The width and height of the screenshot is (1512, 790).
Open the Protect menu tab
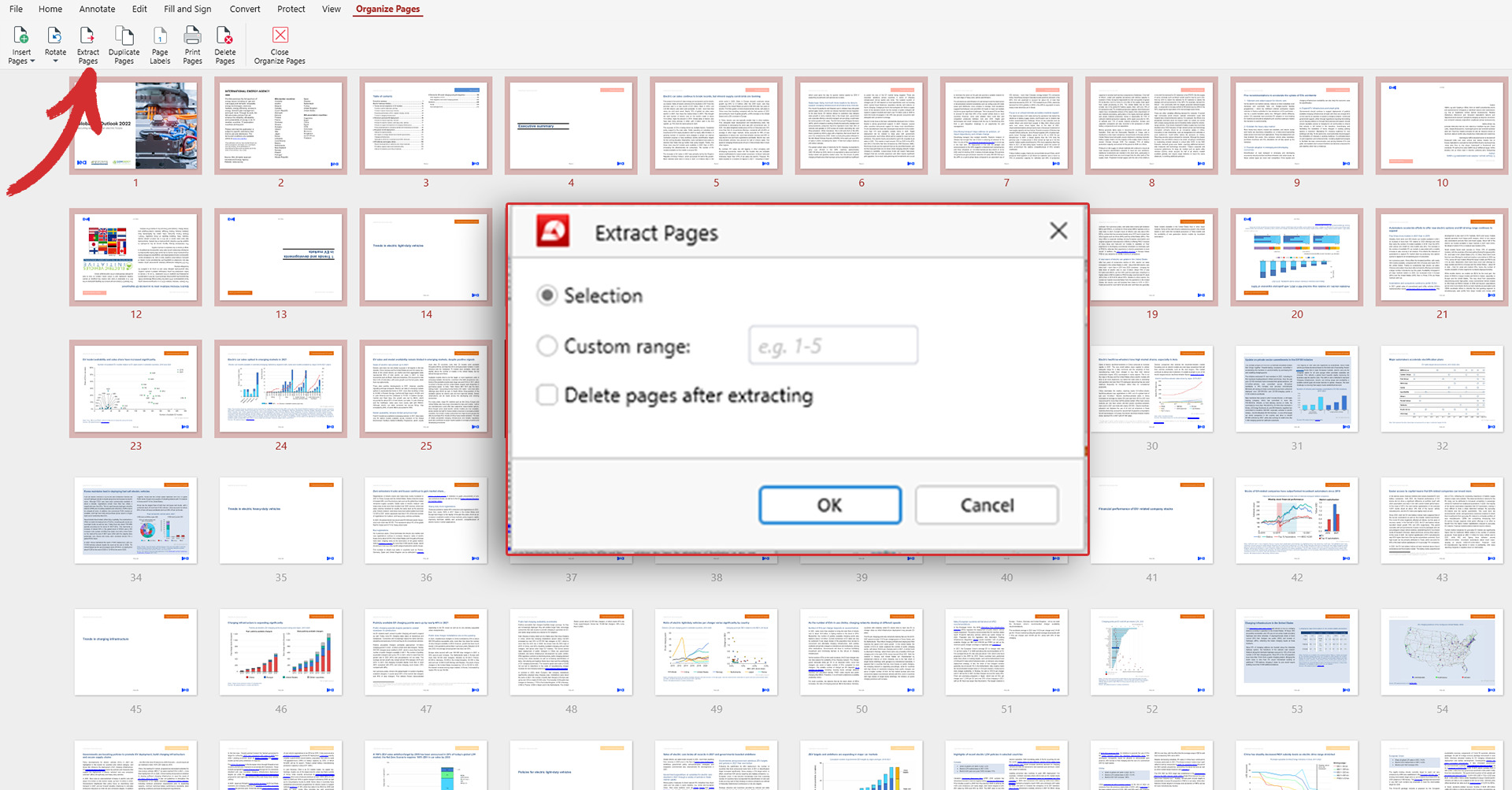coord(291,9)
